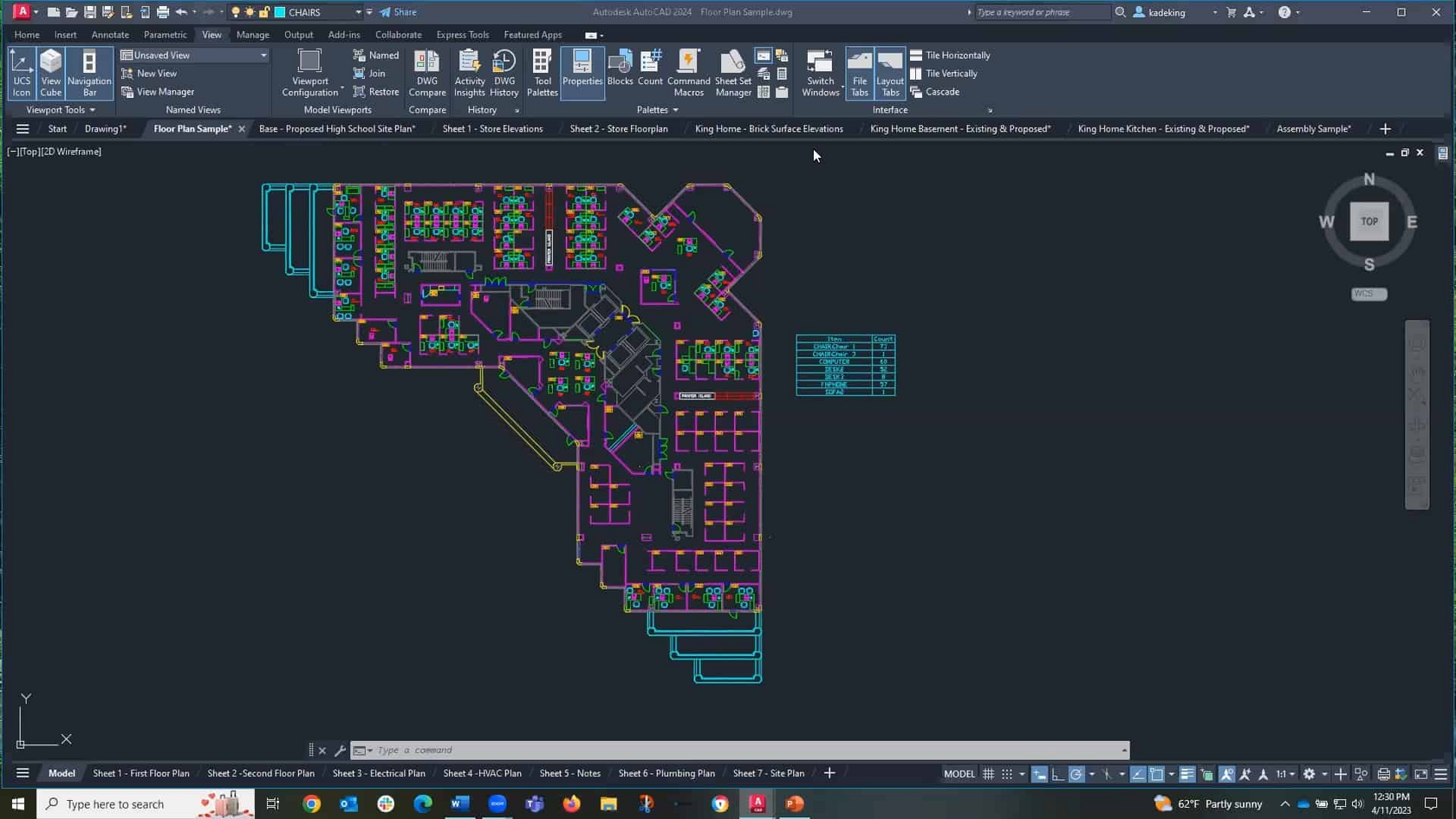
Task: Click the New drawing icon
Action: click(53, 12)
